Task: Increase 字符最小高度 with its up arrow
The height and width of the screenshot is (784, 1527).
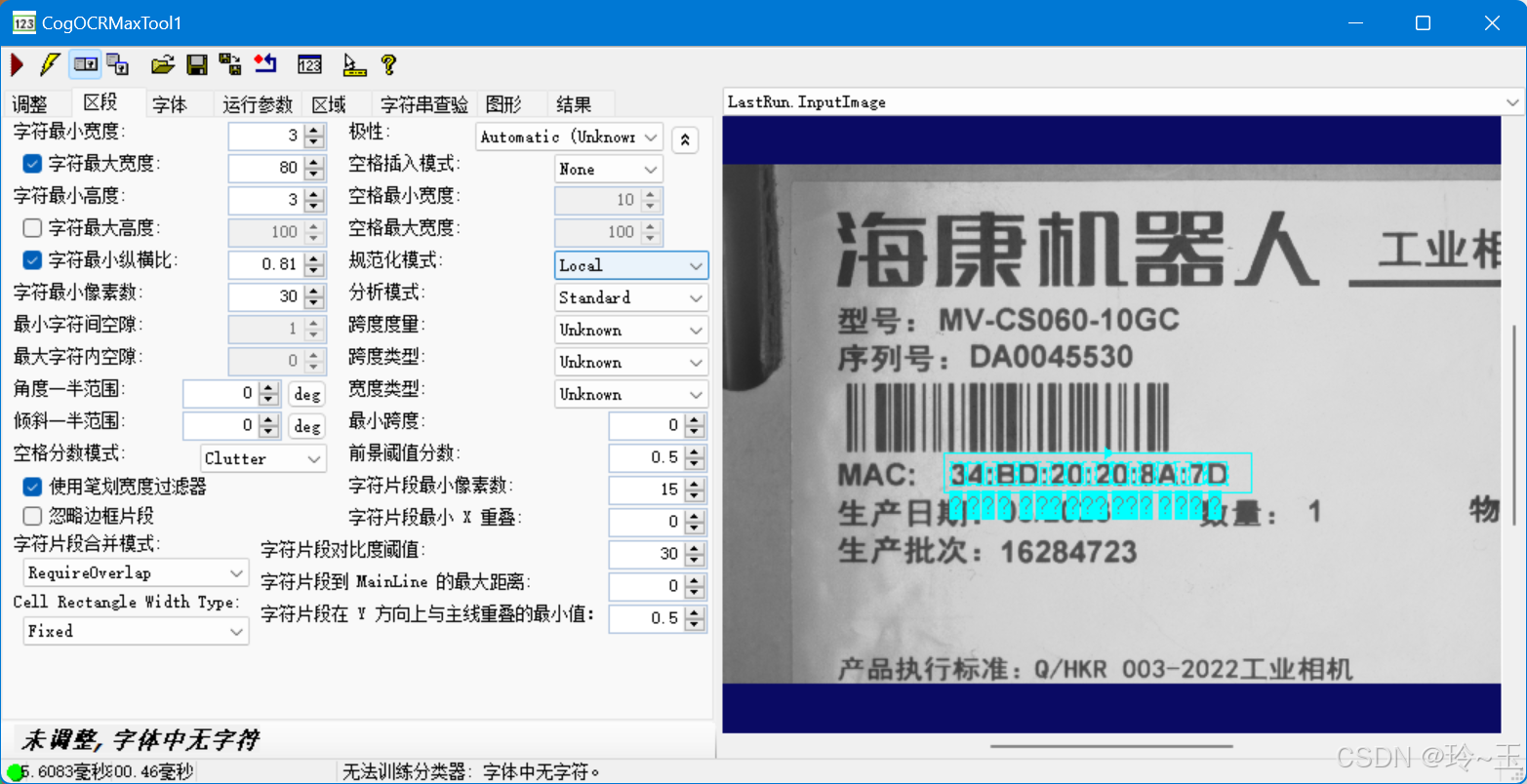Action: tap(313, 195)
